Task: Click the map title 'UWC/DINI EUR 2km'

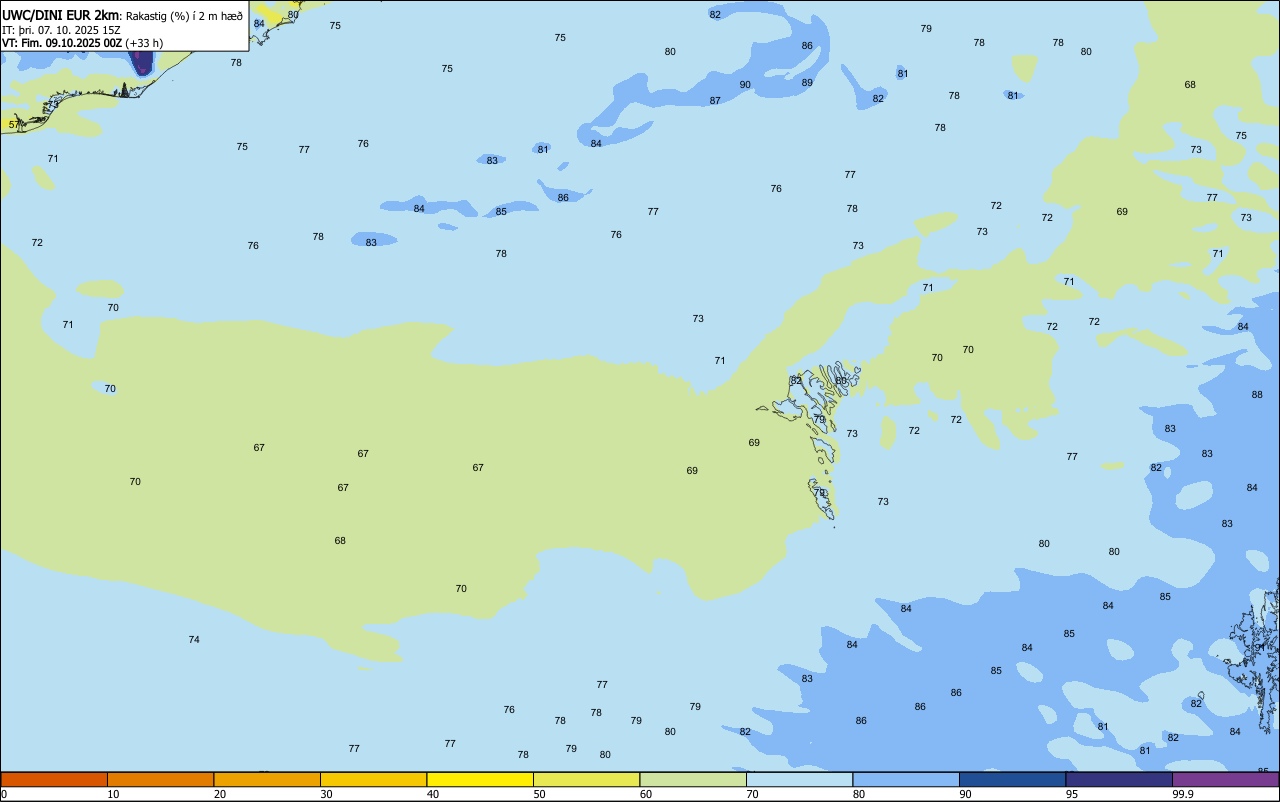Action: (61, 15)
